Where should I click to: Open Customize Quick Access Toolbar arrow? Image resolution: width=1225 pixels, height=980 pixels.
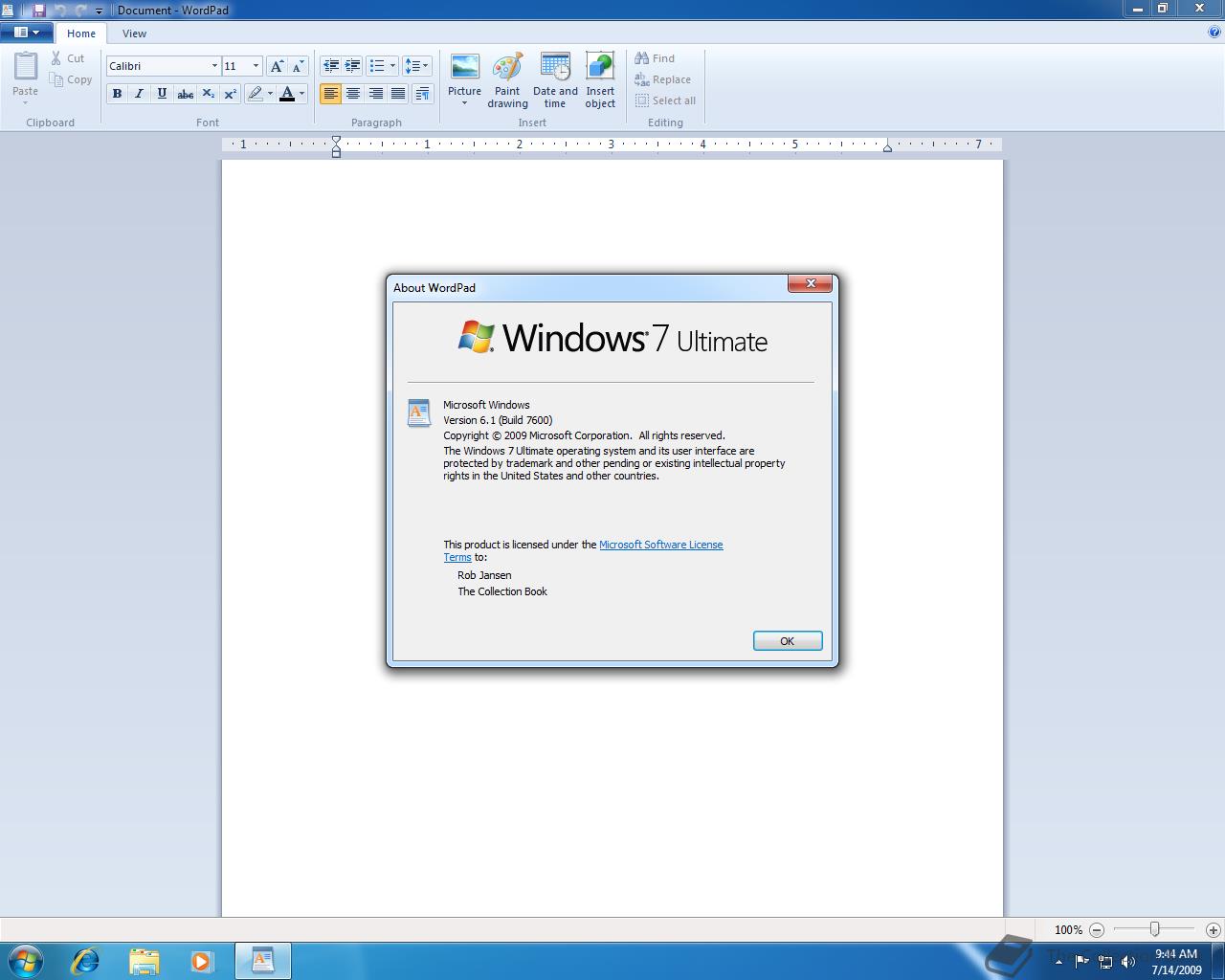(99, 11)
